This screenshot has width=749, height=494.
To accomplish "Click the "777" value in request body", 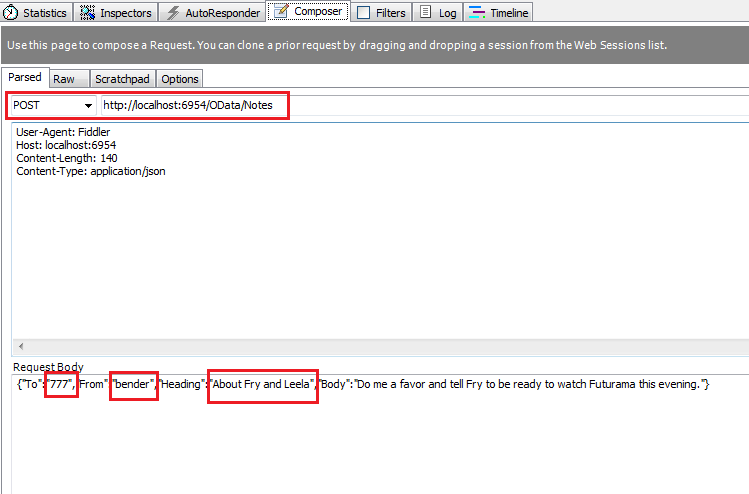I will (60, 384).
